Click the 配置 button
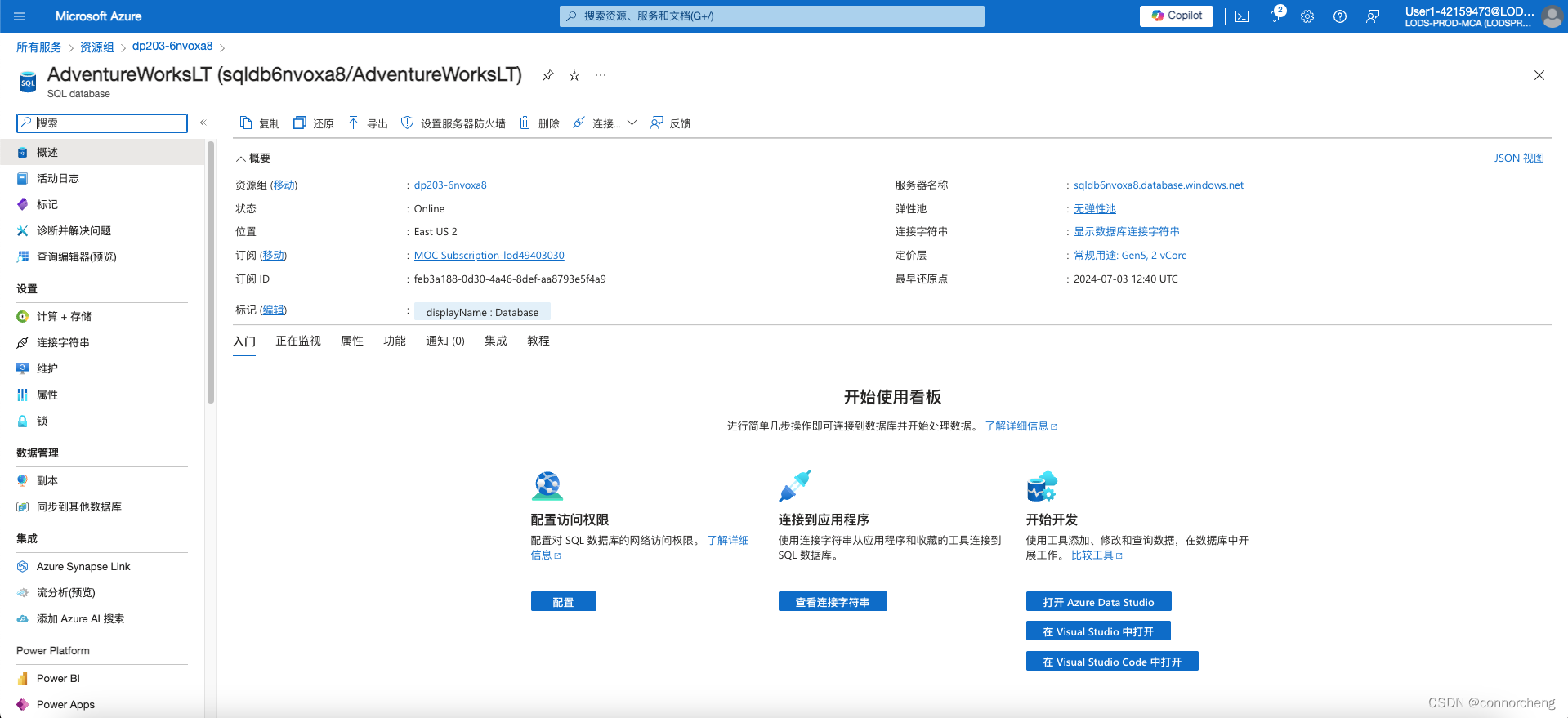Image resolution: width=1568 pixels, height=718 pixels. (x=564, y=601)
